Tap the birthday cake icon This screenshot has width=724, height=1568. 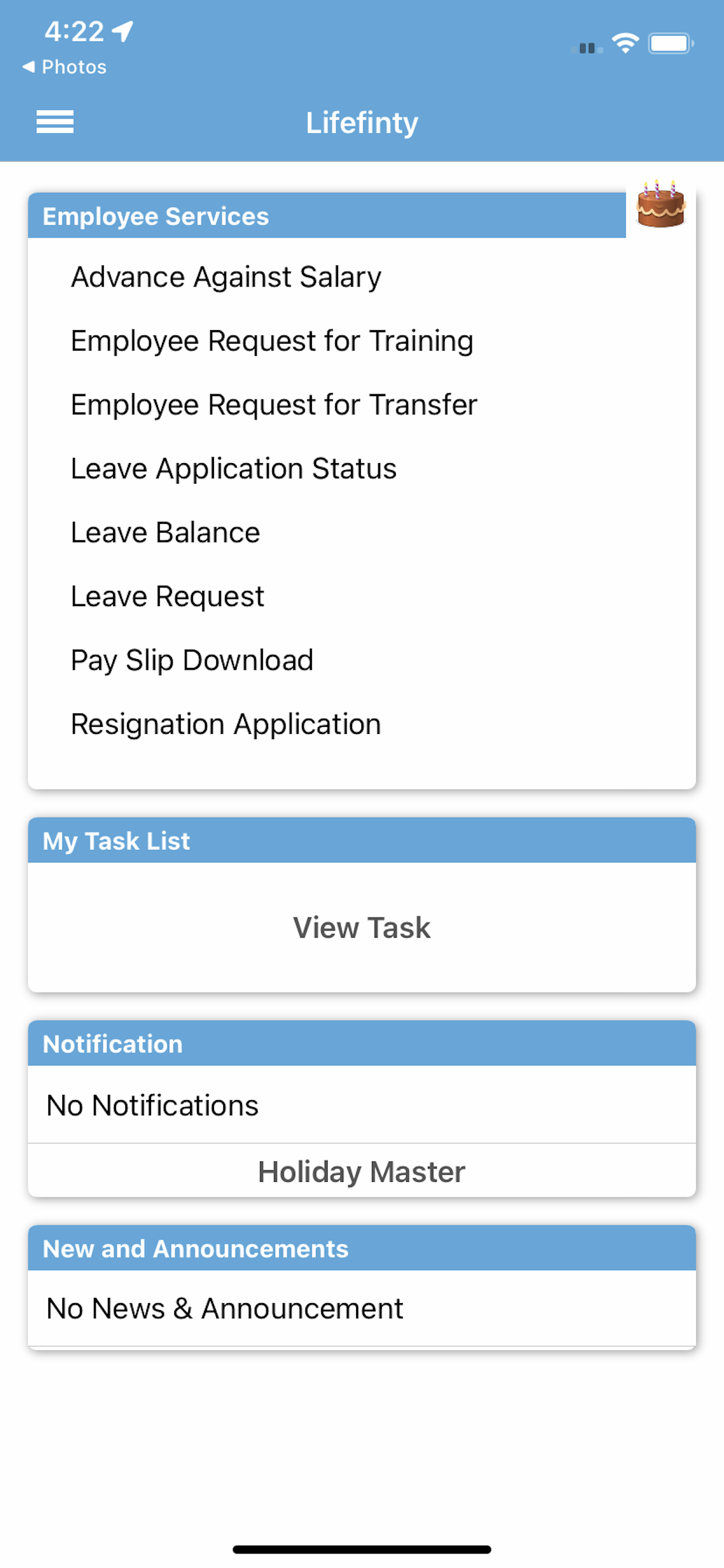pos(660,205)
